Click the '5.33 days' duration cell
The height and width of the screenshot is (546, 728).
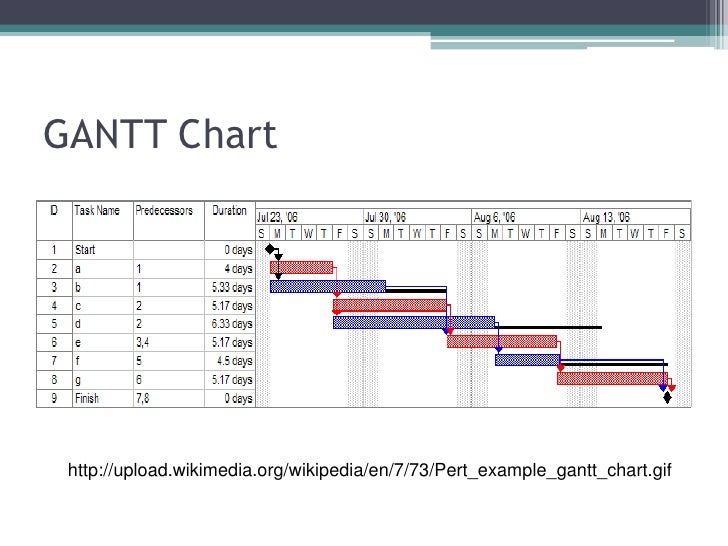pos(229,287)
